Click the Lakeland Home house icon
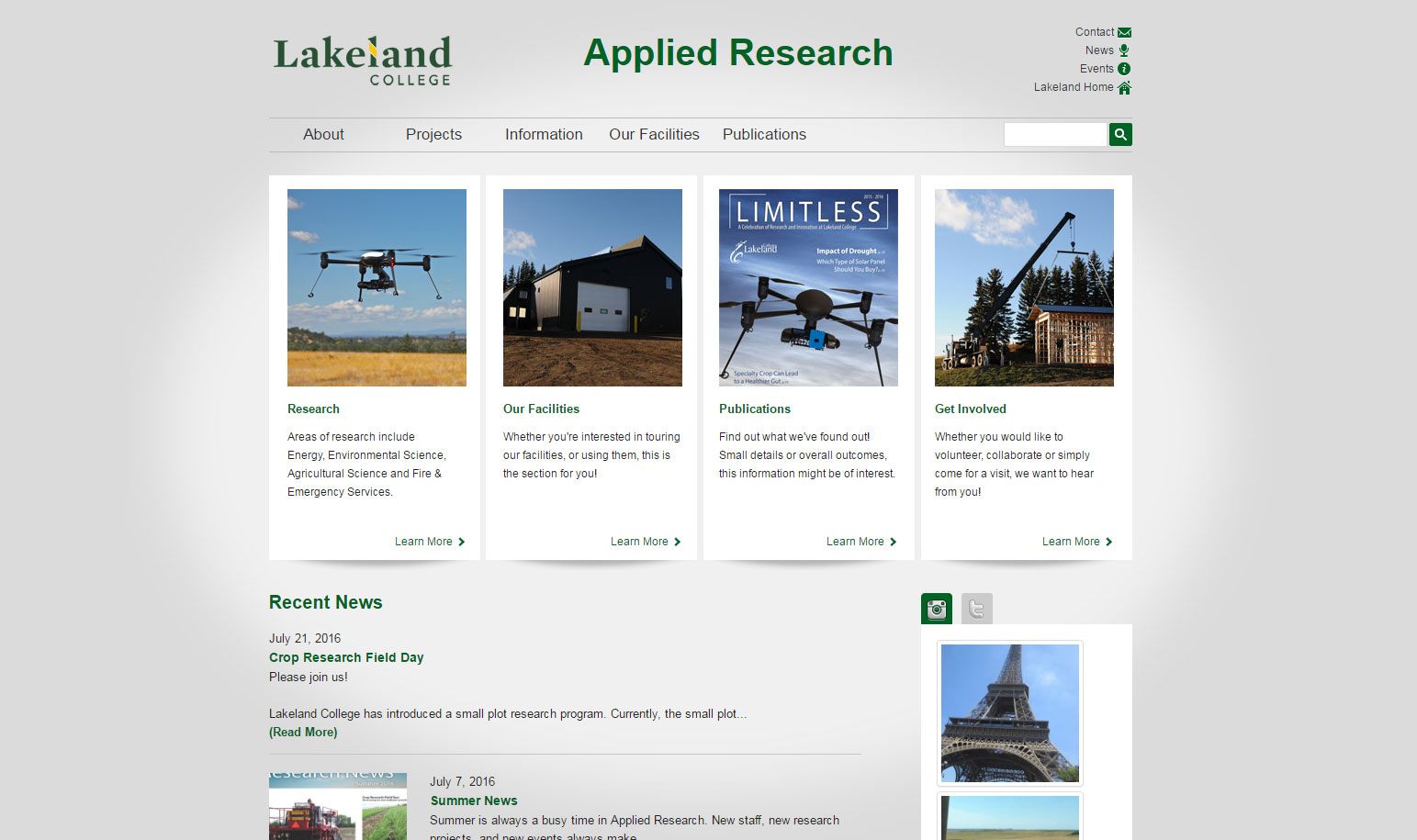This screenshot has height=840, width=1417. click(1124, 86)
